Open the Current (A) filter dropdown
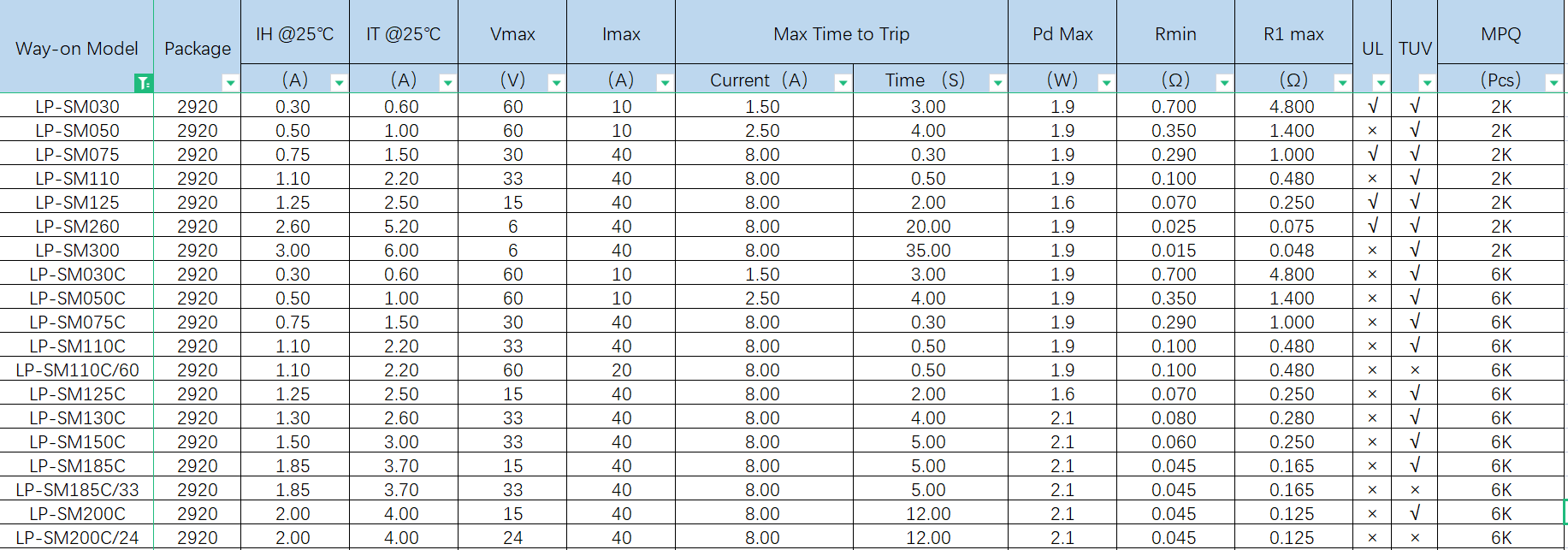Viewport: 1568px width, 550px height. [843, 83]
